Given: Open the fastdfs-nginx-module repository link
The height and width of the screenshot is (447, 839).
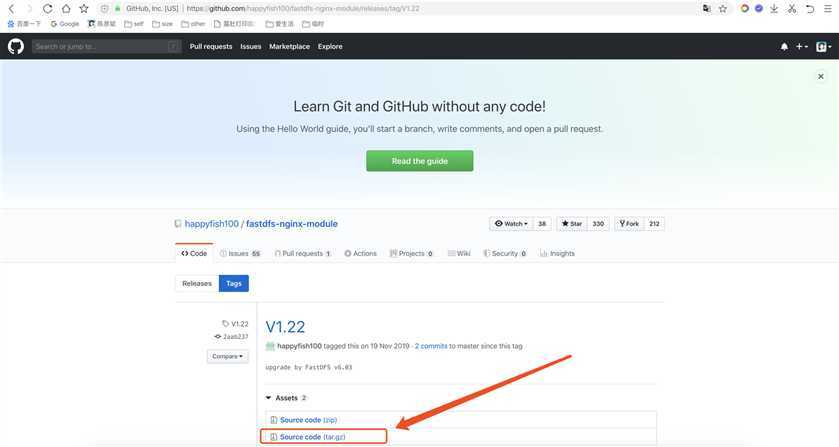Looking at the screenshot, I should click(x=292, y=224).
